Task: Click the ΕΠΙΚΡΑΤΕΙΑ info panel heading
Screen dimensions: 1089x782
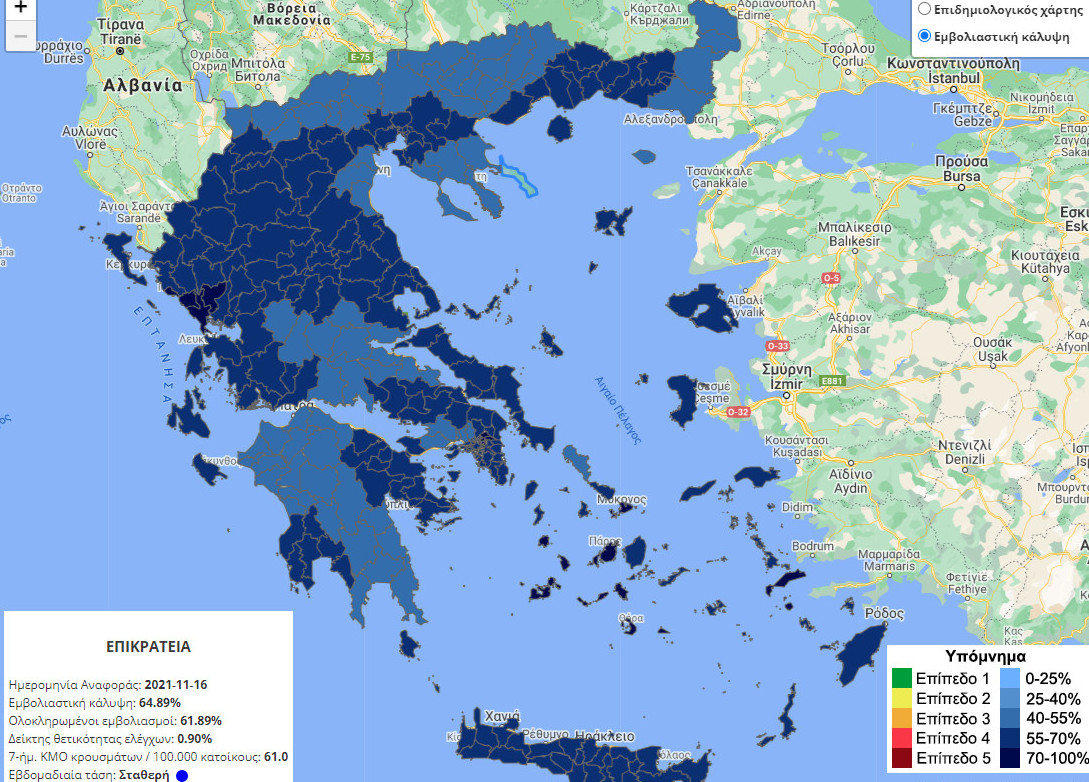Action: [148, 646]
